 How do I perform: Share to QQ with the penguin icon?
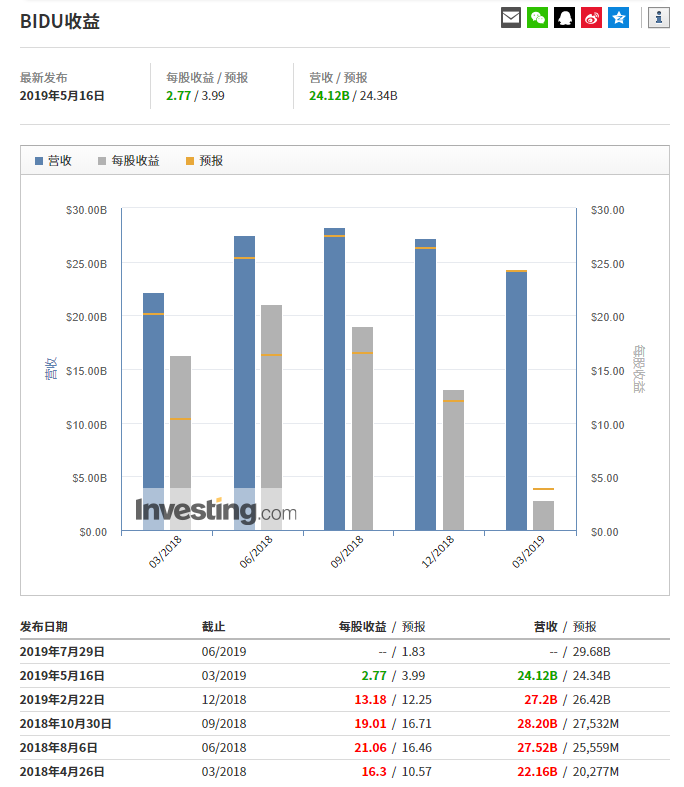point(565,18)
